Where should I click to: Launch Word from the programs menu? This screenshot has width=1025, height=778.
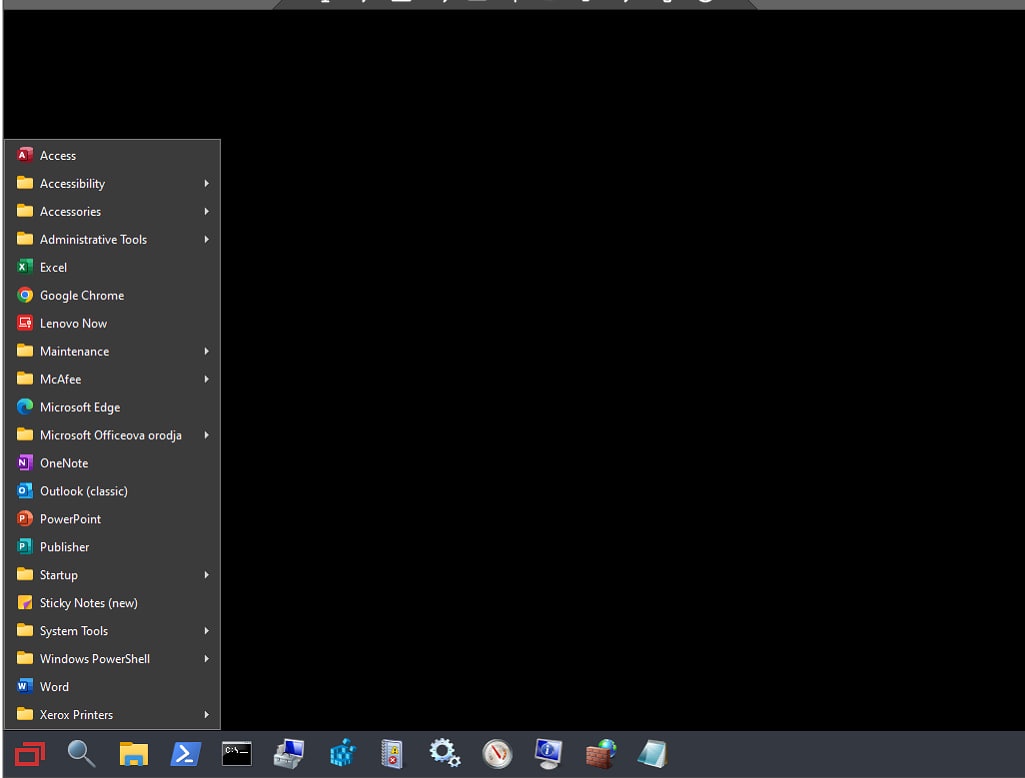click(x=112, y=686)
